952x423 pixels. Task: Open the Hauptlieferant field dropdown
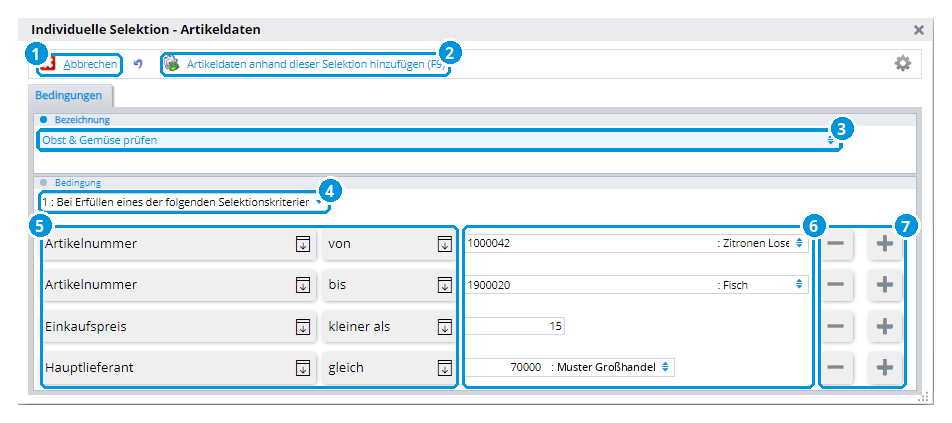302,367
